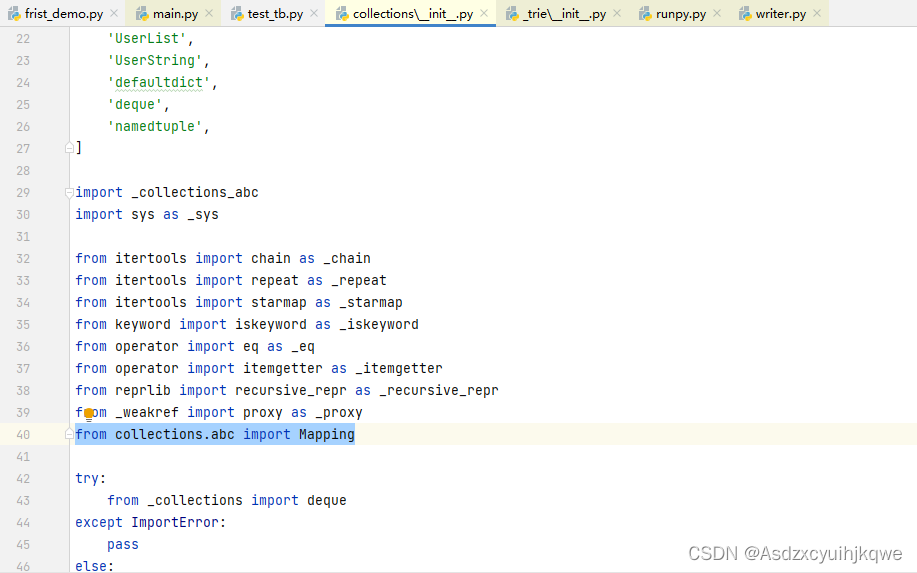Click the word keyword on line 35
This screenshot has height=573, width=917.
tap(143, 325)
